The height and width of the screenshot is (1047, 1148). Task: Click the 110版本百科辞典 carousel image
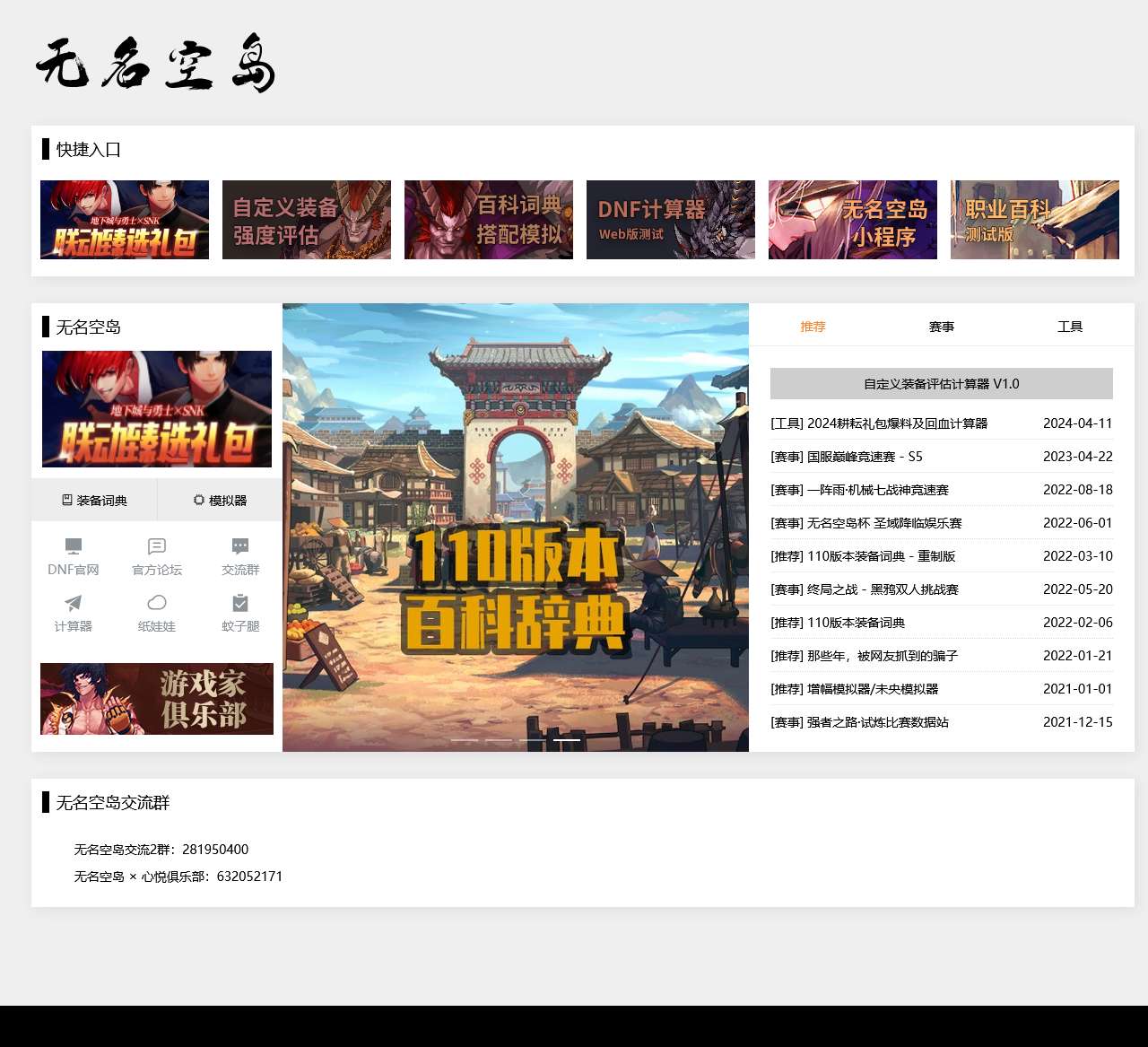[516, 528]
